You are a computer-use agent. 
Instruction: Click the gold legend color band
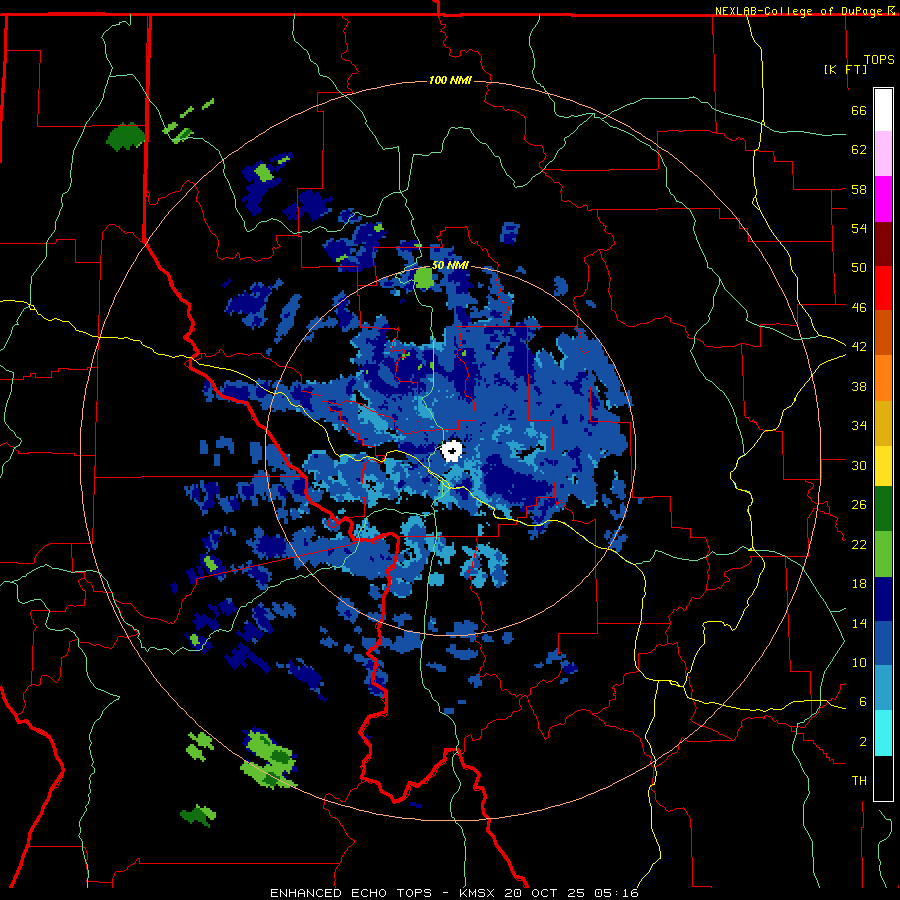coord(883,423)
